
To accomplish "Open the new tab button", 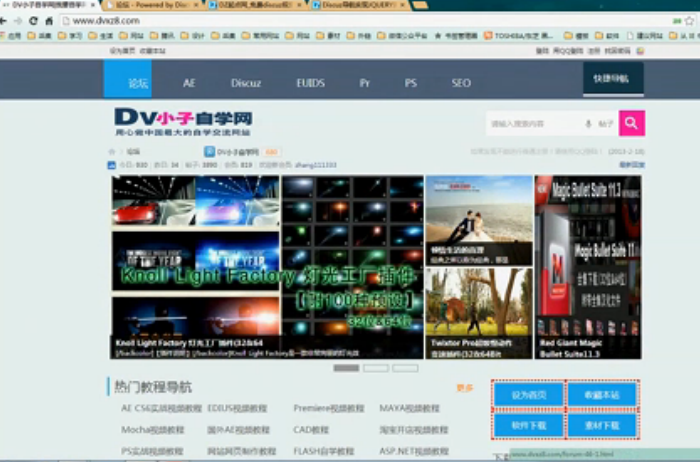I will tap(420, 5).
